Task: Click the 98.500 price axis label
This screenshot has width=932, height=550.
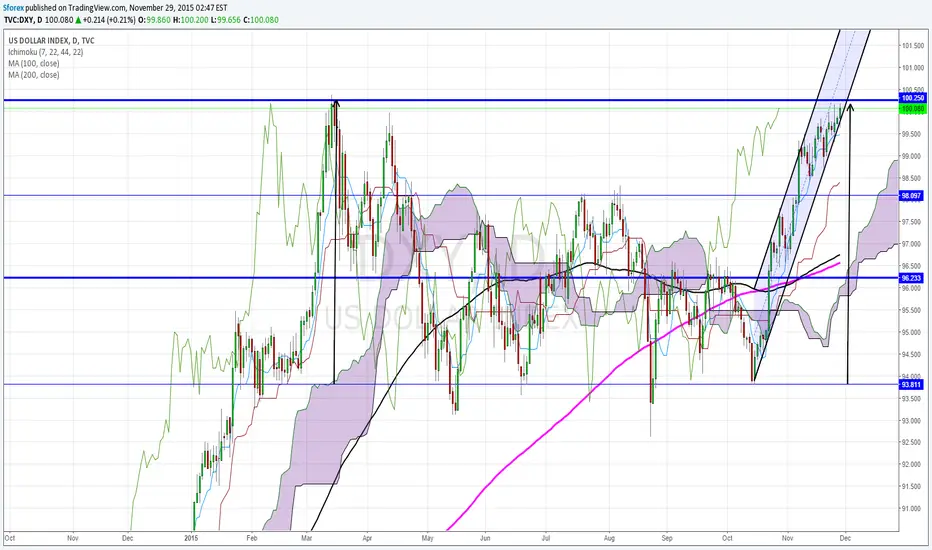Action: tap(912, 178)
